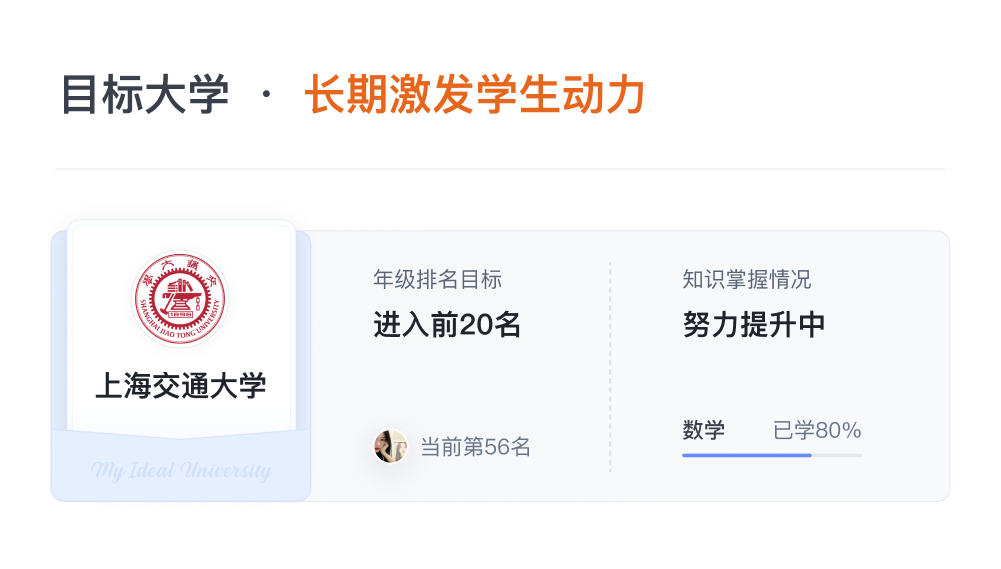Open the 努力提升中 status text
Viewport: 1001px width, 569px height.
click(x=754, y=325)
